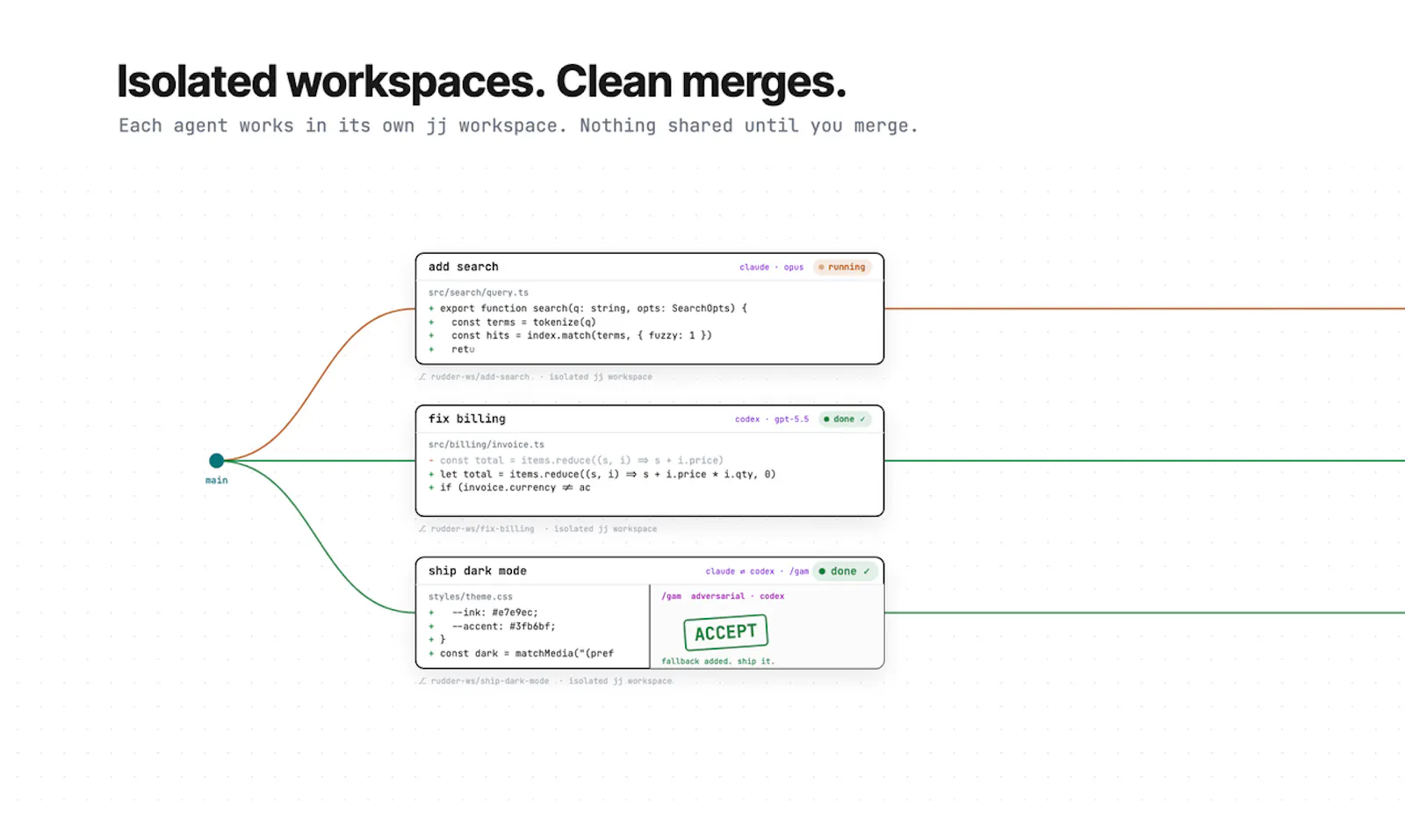
Task: Click the rudder-ws/ship-dark-mode workspace label
Action: coord(489,680)
